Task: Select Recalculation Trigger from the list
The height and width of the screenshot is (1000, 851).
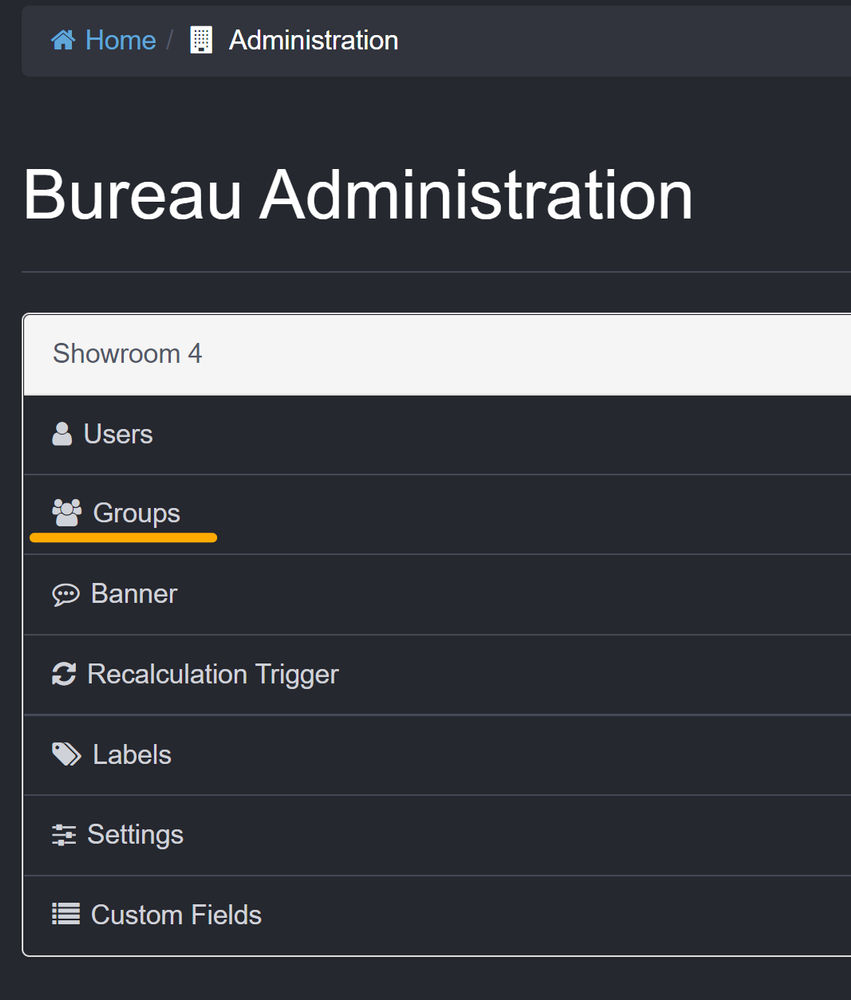Action: tap(213, 673)
